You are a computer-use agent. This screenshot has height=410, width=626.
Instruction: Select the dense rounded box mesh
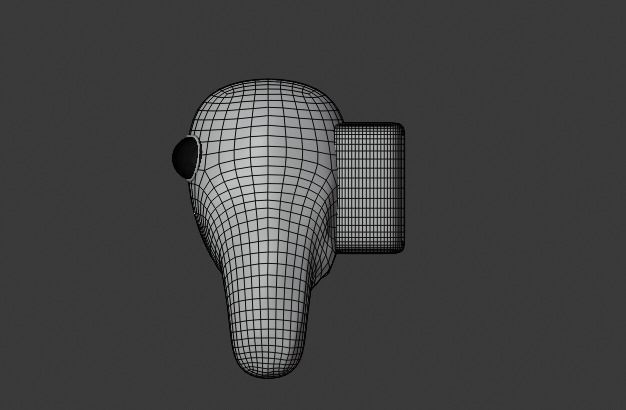[x=369, y=188]
